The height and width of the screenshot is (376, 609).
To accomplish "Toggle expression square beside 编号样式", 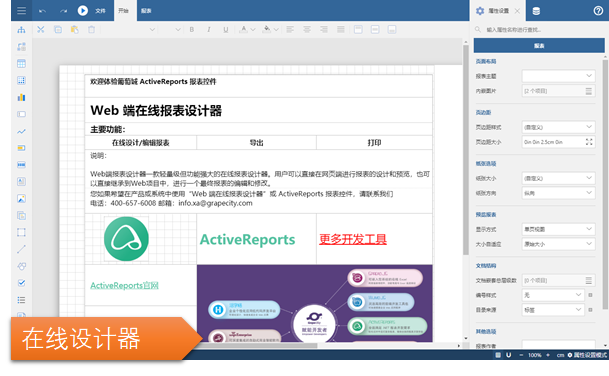I will 590,295.
